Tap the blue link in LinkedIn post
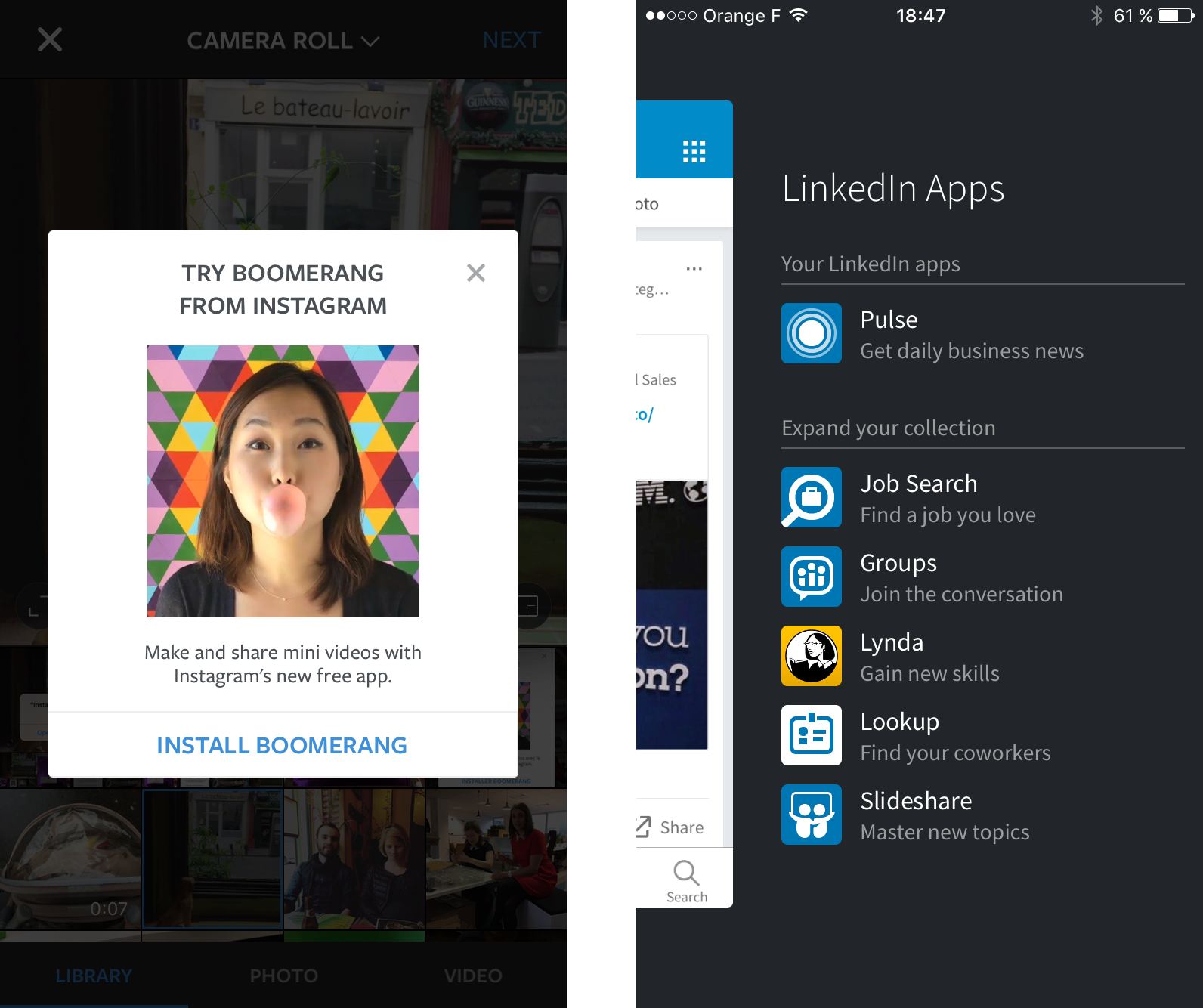 (x=645, y=414)
